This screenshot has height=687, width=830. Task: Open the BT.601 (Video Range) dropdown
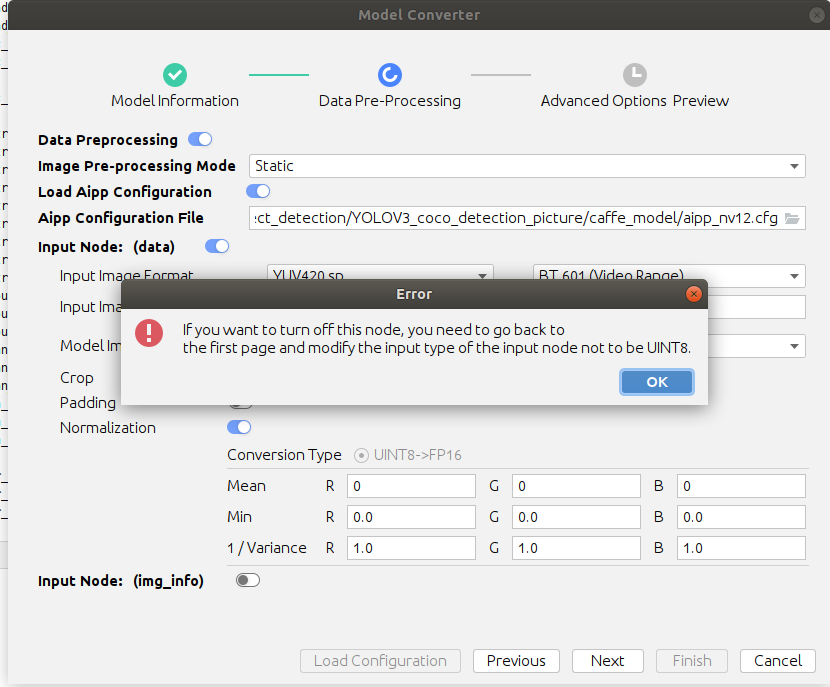tap(669, 275)
